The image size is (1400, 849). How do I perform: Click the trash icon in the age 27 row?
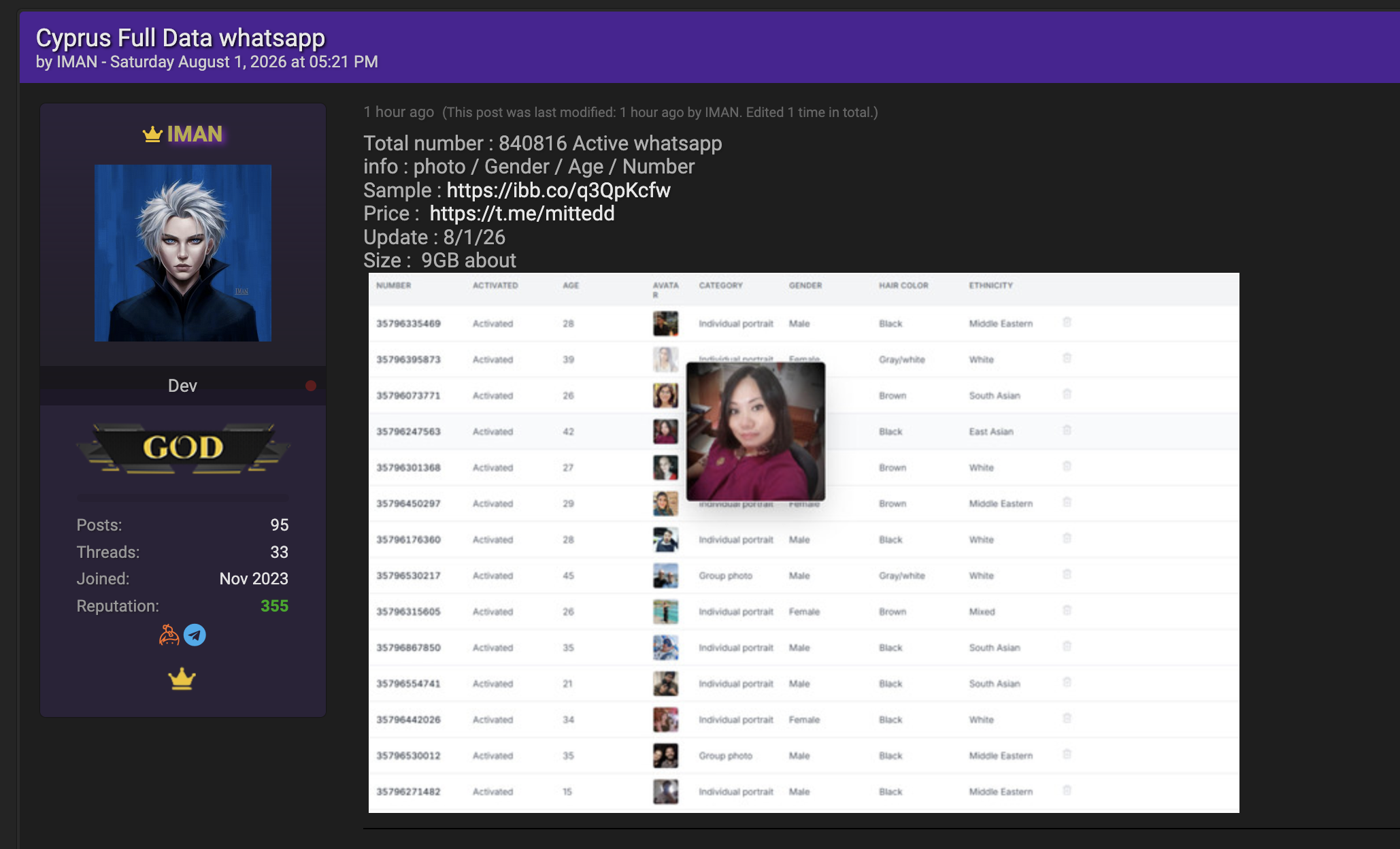1067,467
